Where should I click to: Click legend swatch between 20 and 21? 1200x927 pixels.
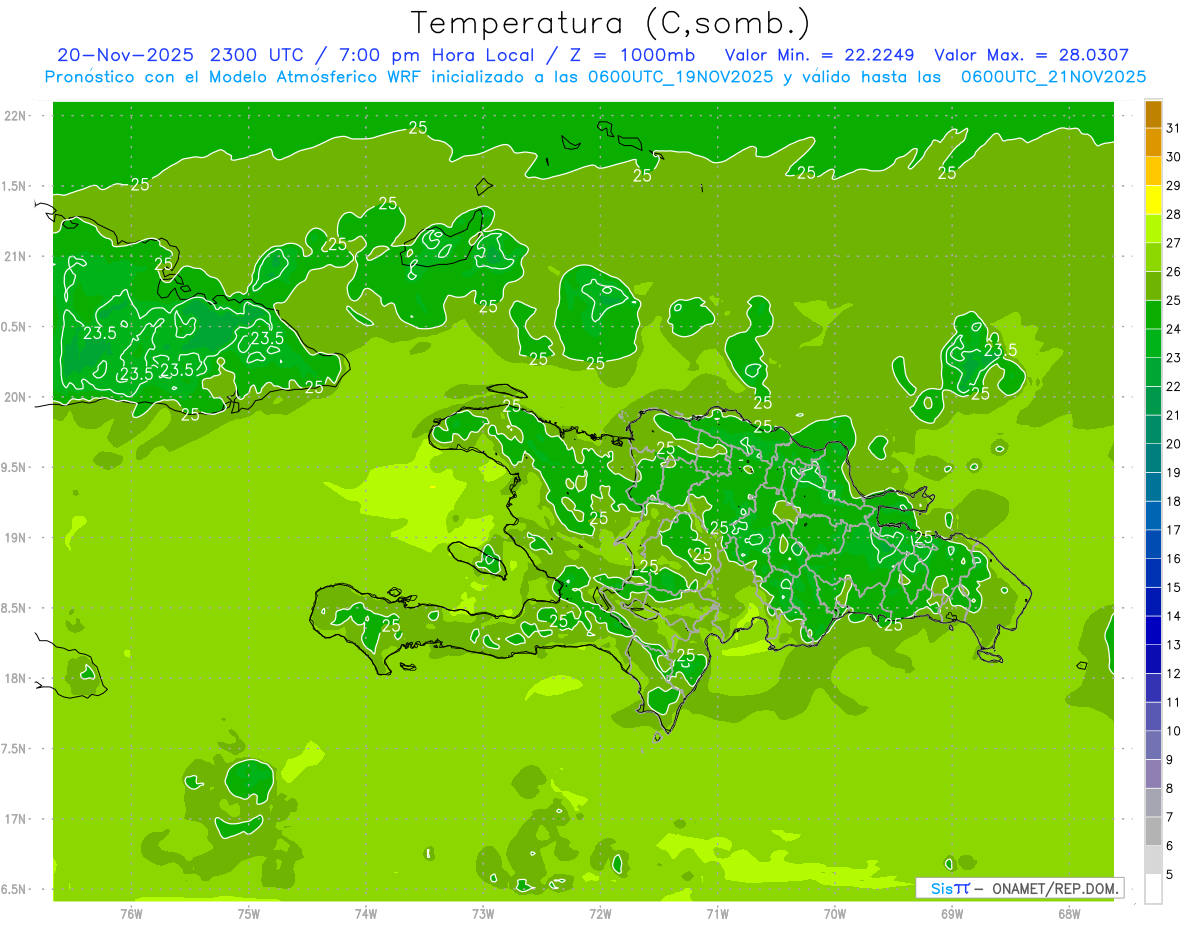click(1153, 429)
